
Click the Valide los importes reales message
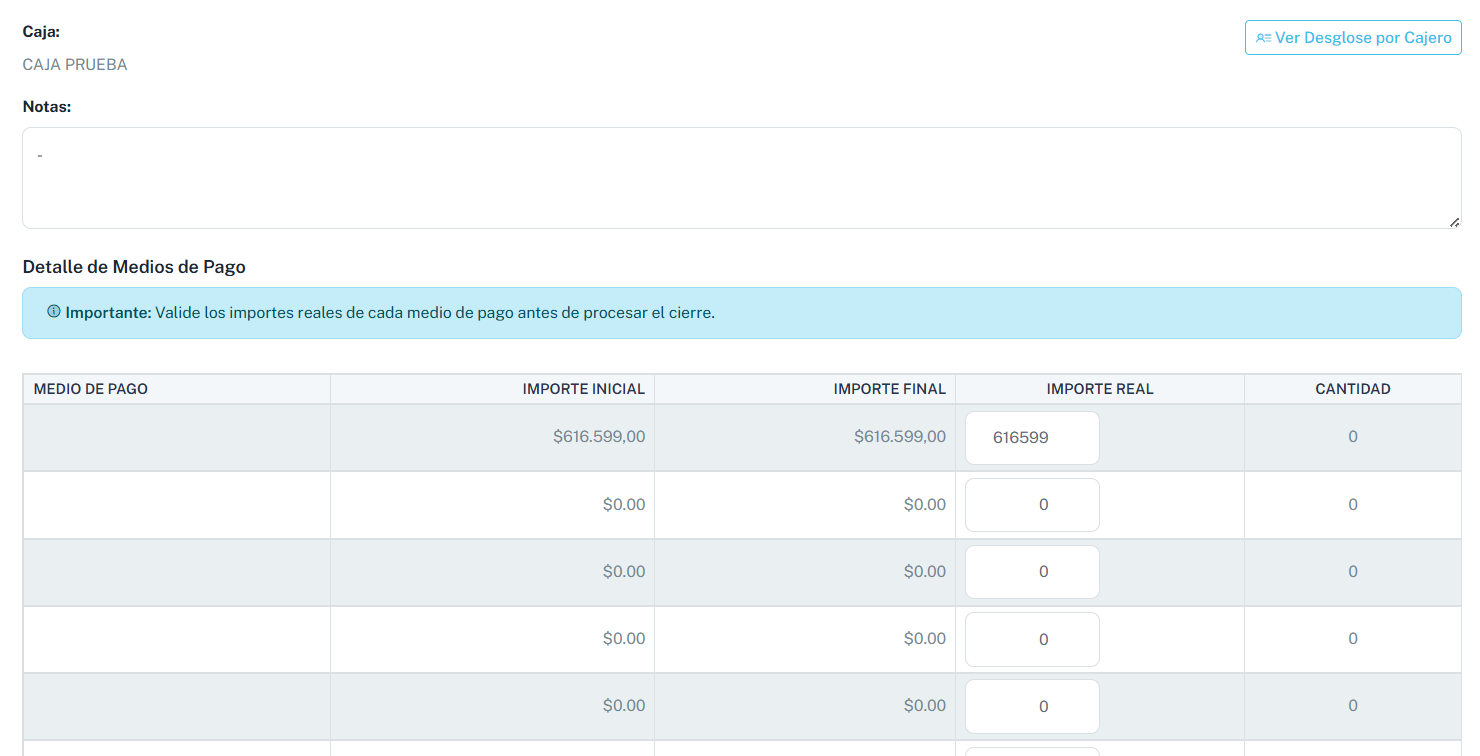(x=435, y=313)
